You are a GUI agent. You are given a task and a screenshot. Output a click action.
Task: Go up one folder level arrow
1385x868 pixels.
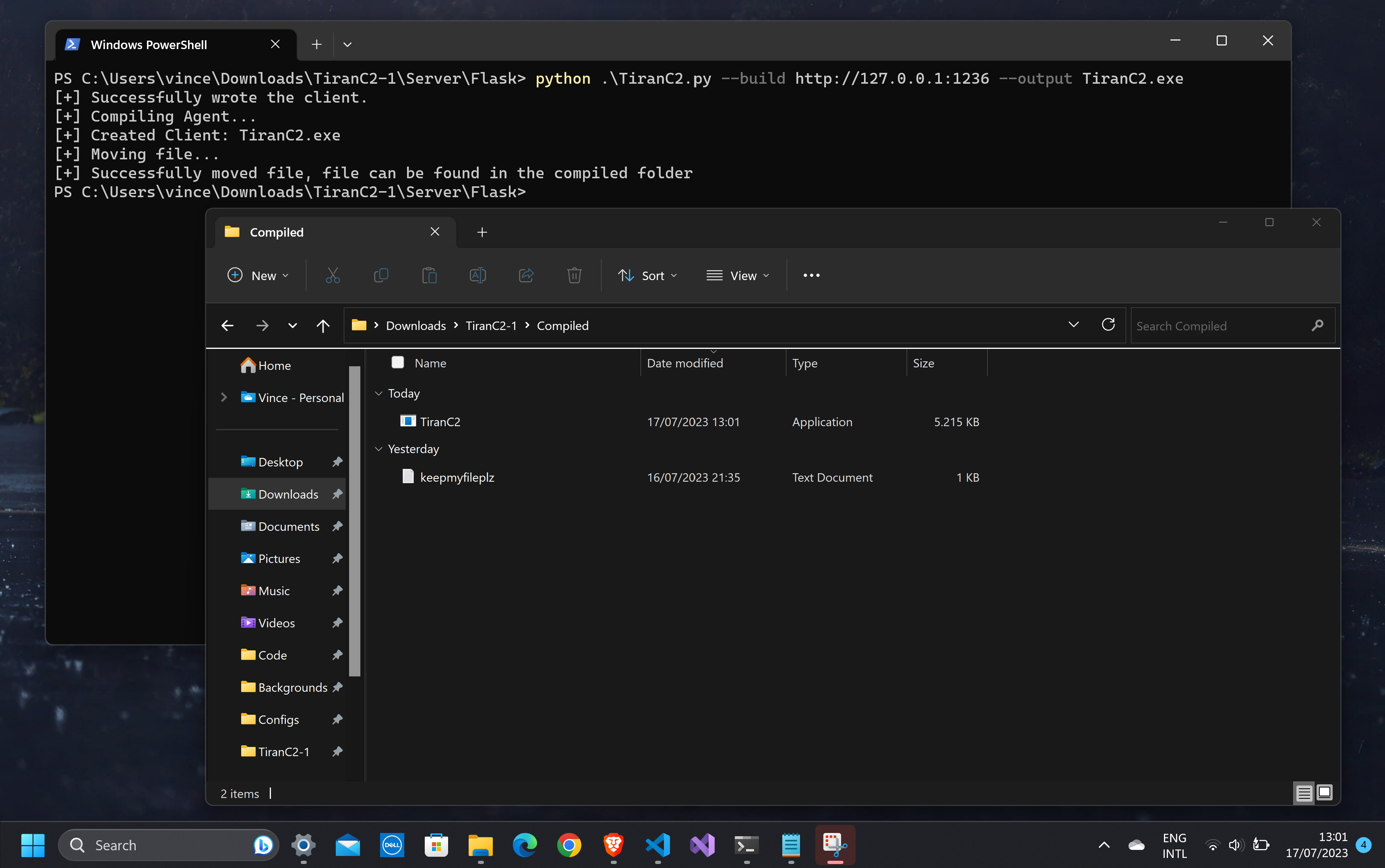[x=323, y=326]
